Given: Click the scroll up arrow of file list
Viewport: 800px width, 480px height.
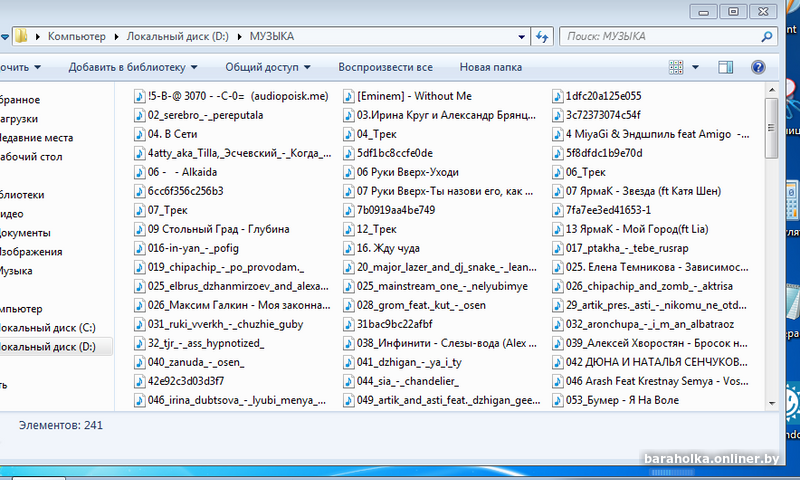Looking at the screenshot, I should click(771, 90).
